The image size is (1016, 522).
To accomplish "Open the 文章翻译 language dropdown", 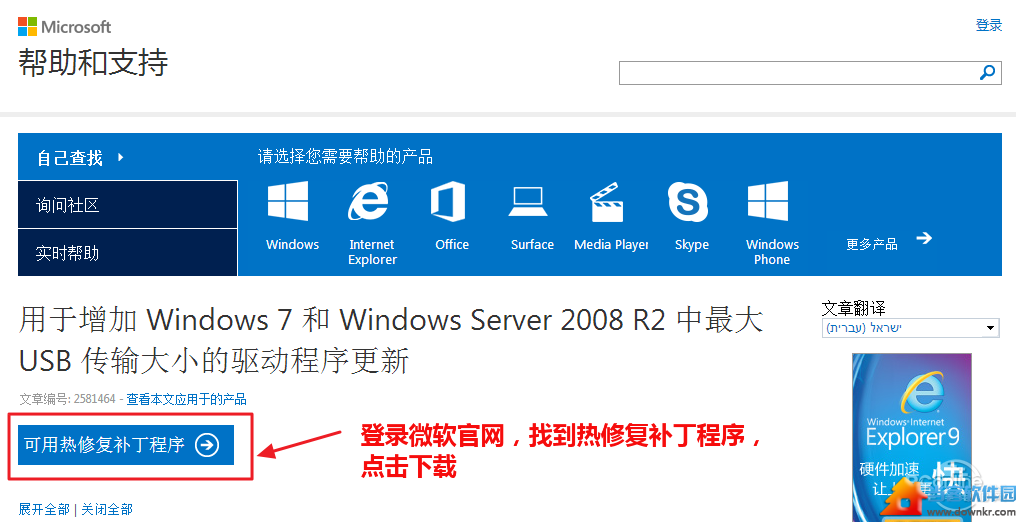I will tap(911, 328).
